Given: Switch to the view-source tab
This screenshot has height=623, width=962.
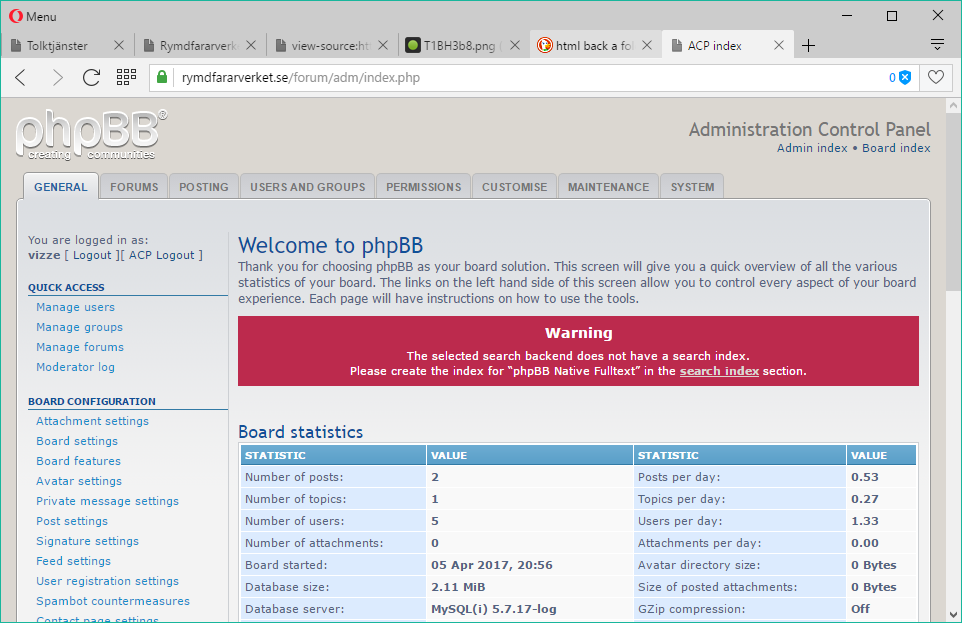Looking at the screenshot, I should pos(331,45).
